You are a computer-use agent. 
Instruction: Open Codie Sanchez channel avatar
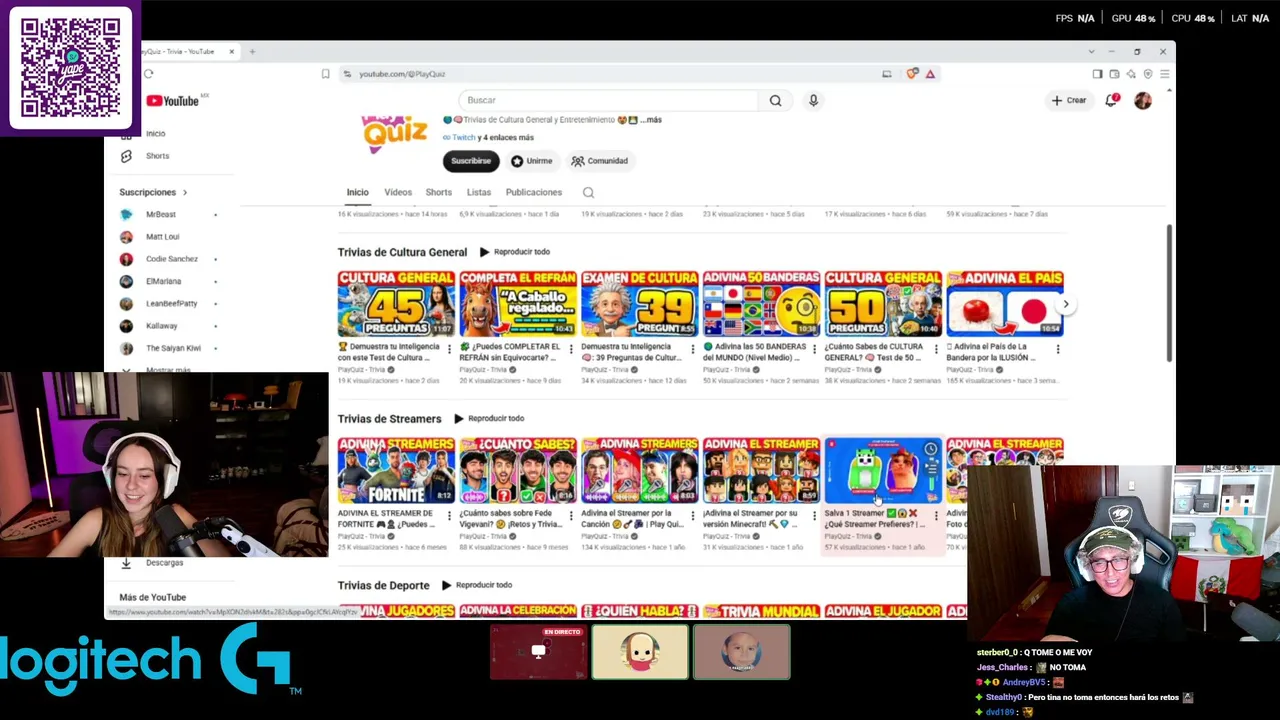point(126,259)
